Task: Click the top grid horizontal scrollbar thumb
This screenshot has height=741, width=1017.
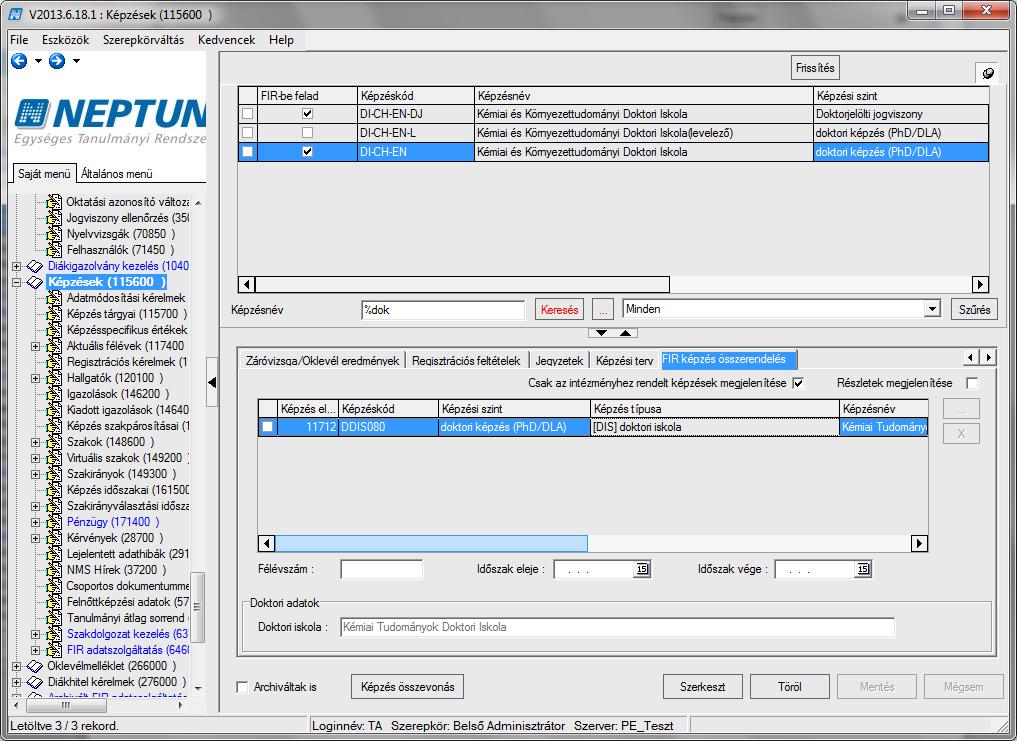Action: 462,284
